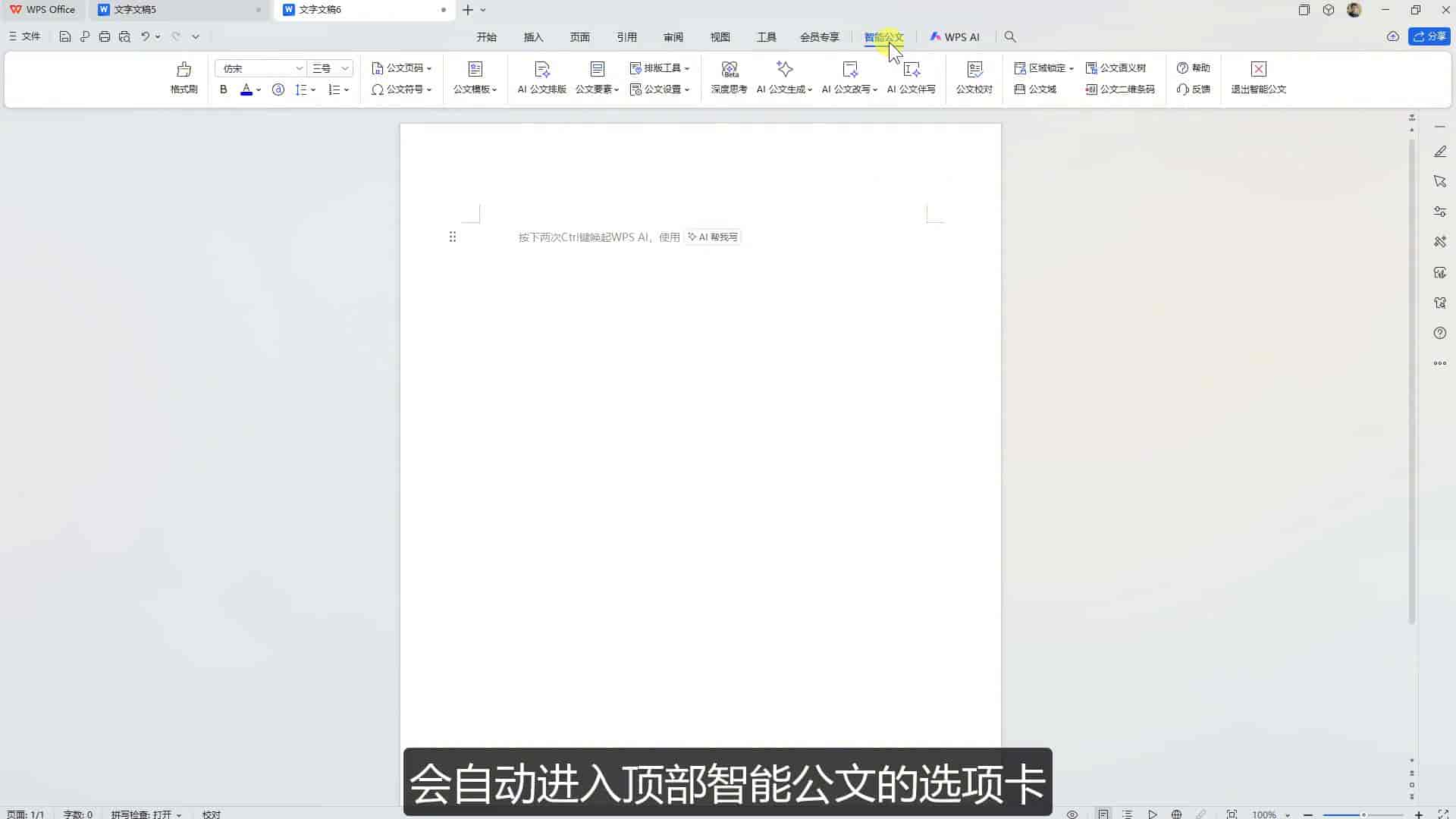Open the 文件 file menu

(x=24, y=36)
